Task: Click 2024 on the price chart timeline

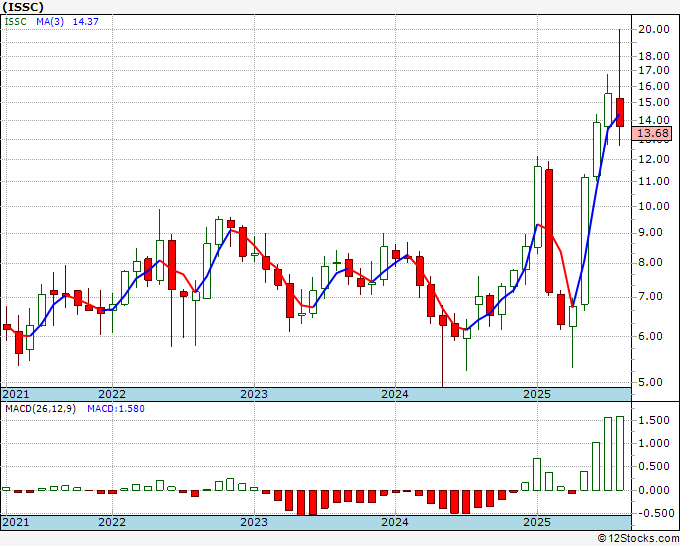Action: (395, 394)
